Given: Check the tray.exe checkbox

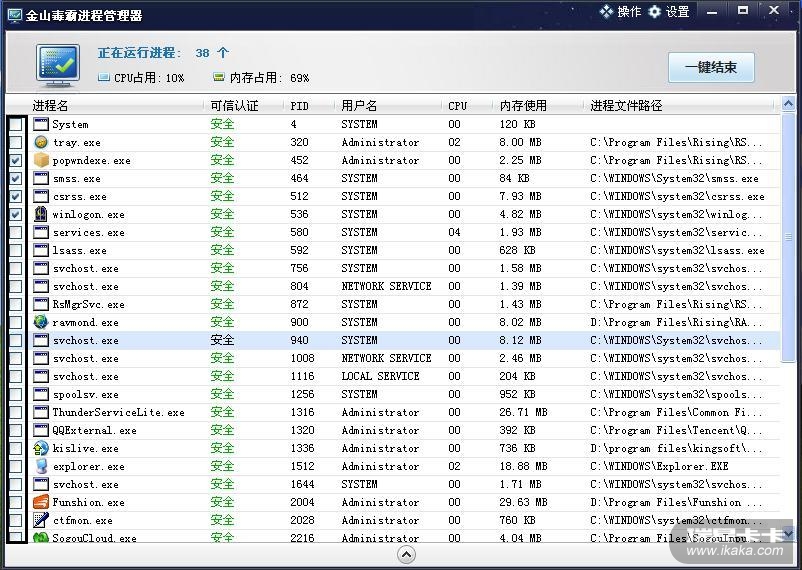Looking at the screenshot, I should click(x=16, y=142).
